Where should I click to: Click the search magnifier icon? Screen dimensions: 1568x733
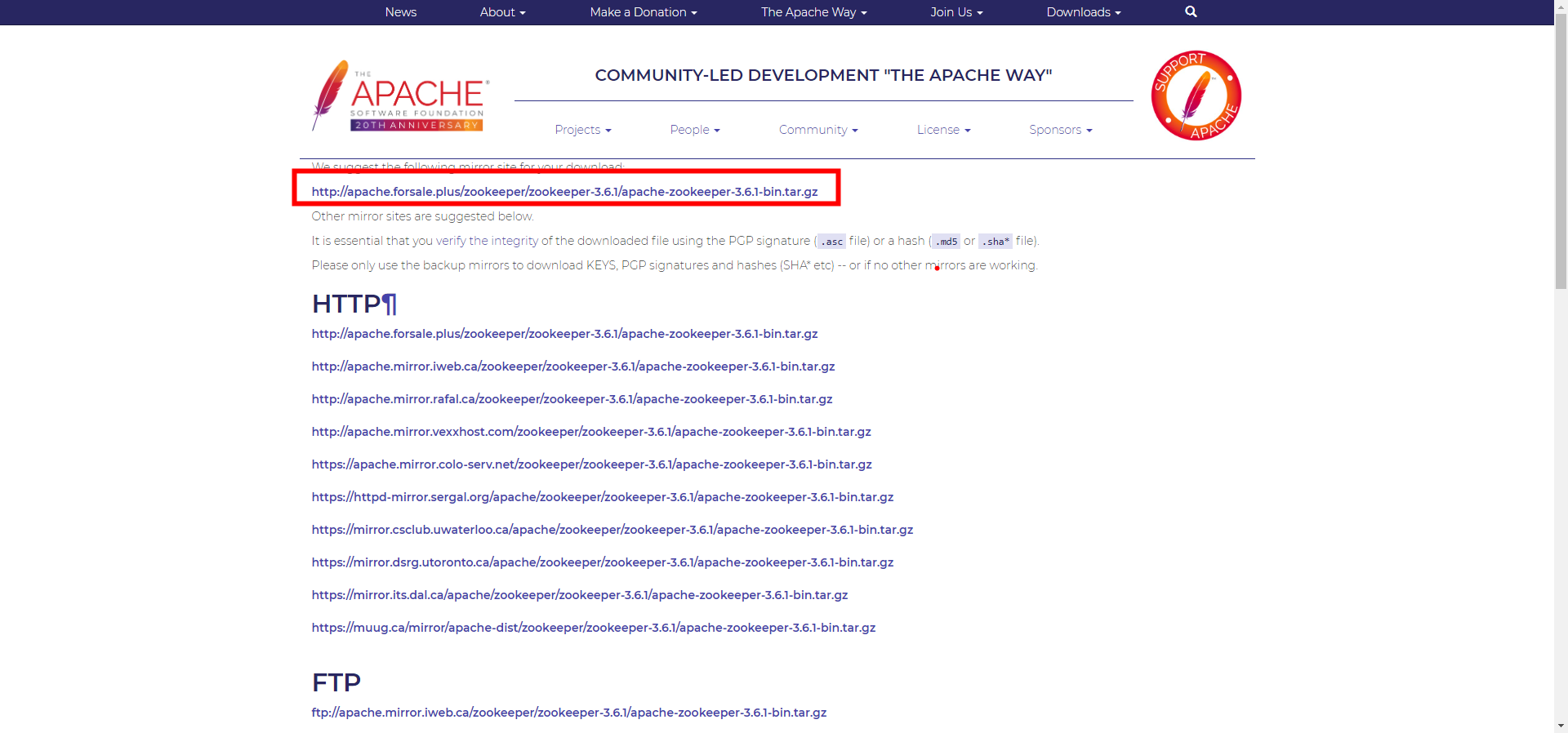[1191, 11]
